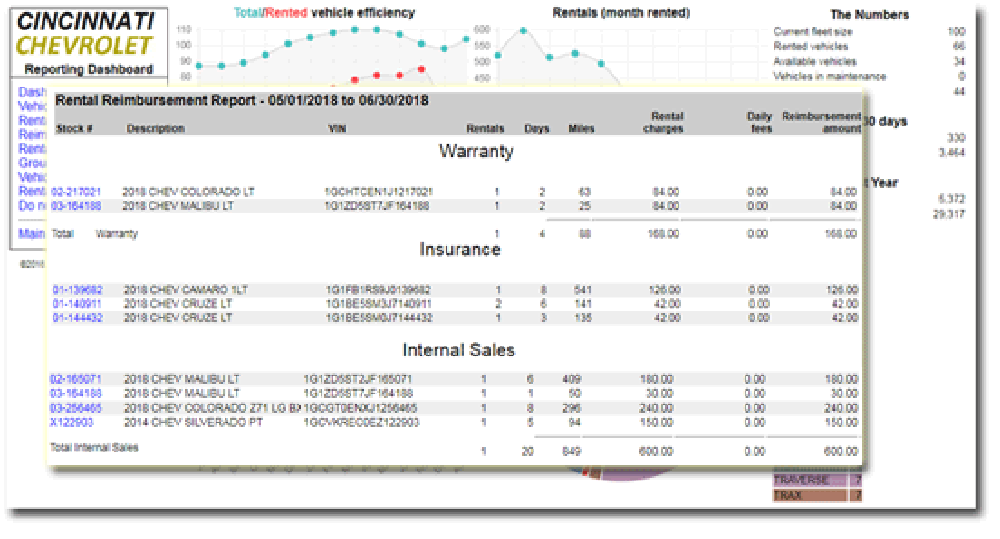Open stock number 03-256465 link
1000x539 pixels.
pos(76,408)
